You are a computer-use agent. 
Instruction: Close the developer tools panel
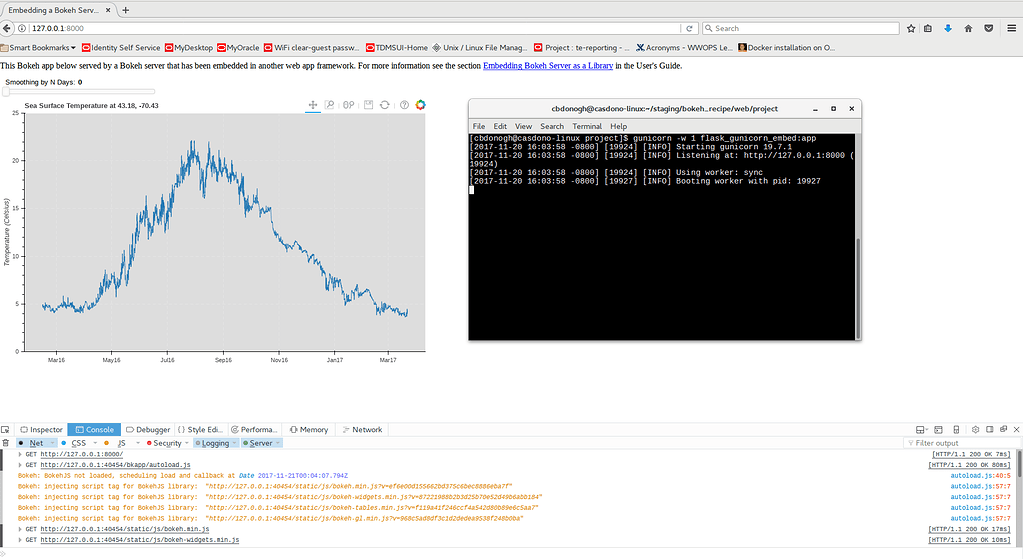(x=1016, y=430)
